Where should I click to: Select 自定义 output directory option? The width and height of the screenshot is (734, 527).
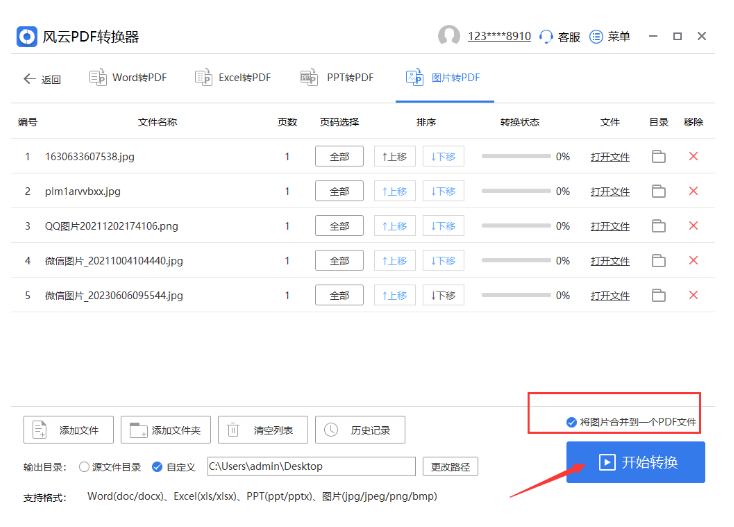[174, 467]
